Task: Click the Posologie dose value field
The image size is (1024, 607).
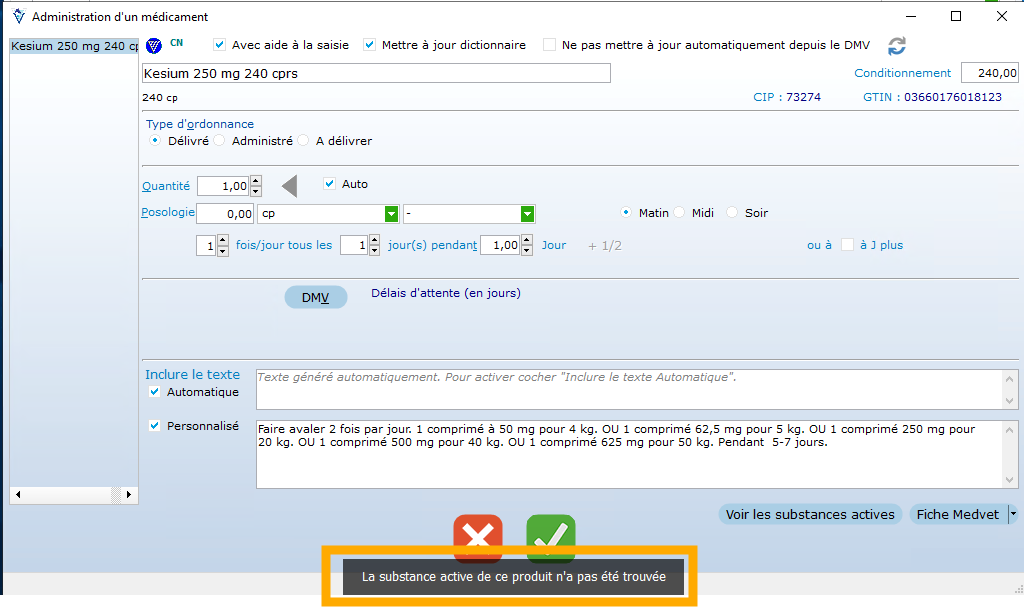Action: (x=225, y=214)
